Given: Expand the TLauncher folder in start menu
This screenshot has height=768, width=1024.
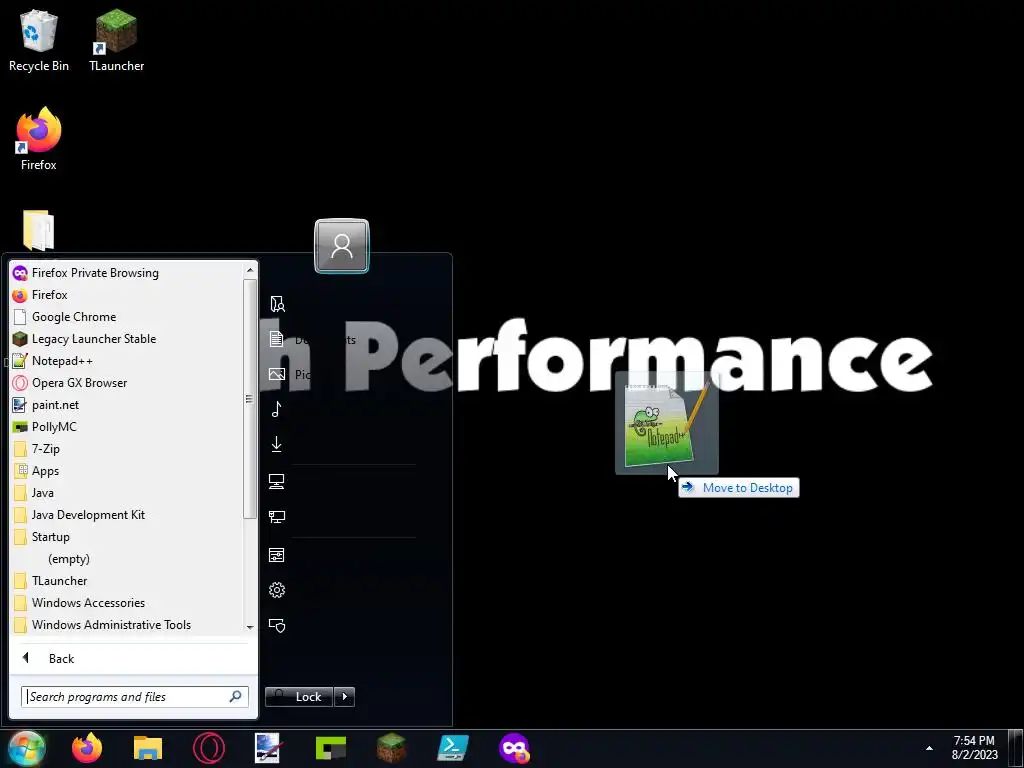Looking at the screenshot, I should (127, 581).
